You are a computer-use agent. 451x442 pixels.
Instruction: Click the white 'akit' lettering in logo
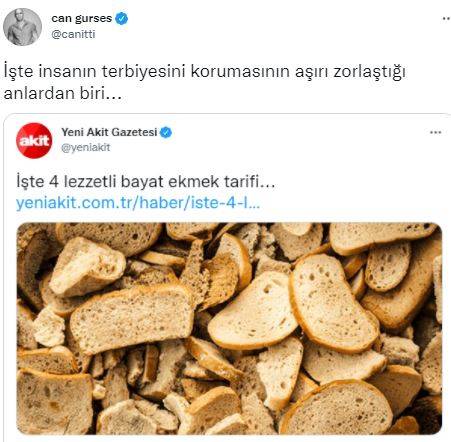click(x=34, y=141)
